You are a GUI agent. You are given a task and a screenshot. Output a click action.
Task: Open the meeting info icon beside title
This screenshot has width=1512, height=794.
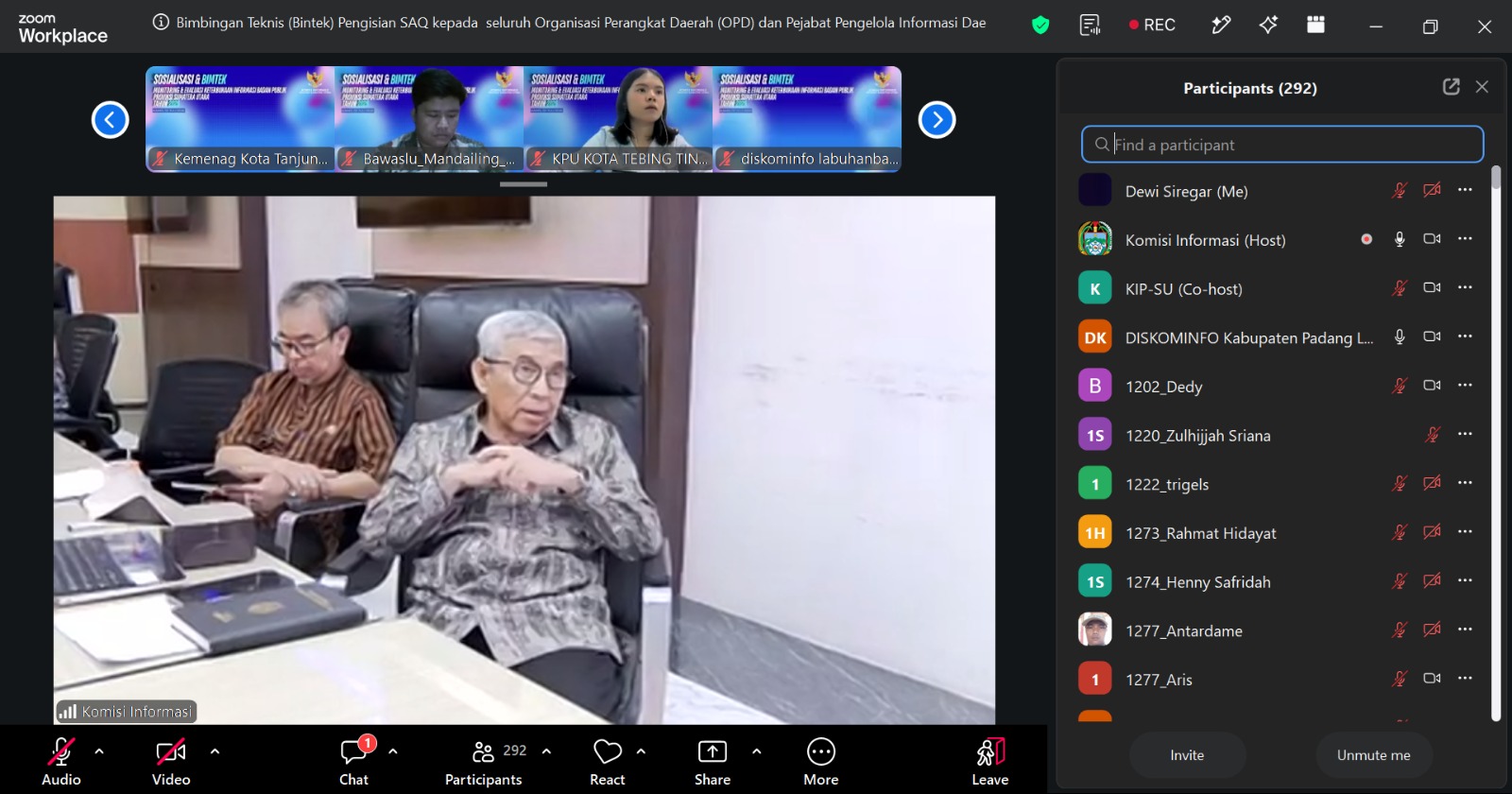tap(161, 23)
